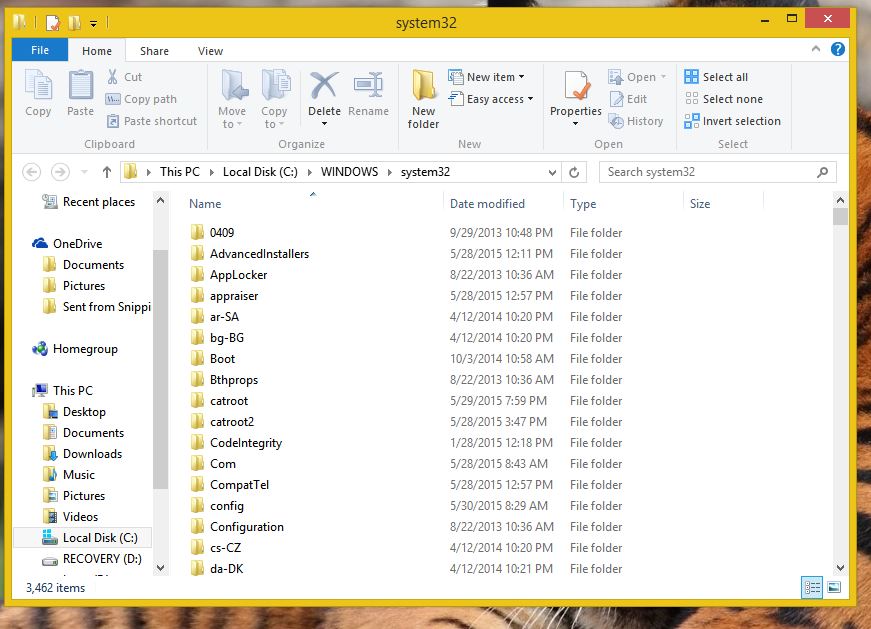Click the Edit icon in Open group
Viewport: 871px width, 629px height.
click(x=617, y=99)
